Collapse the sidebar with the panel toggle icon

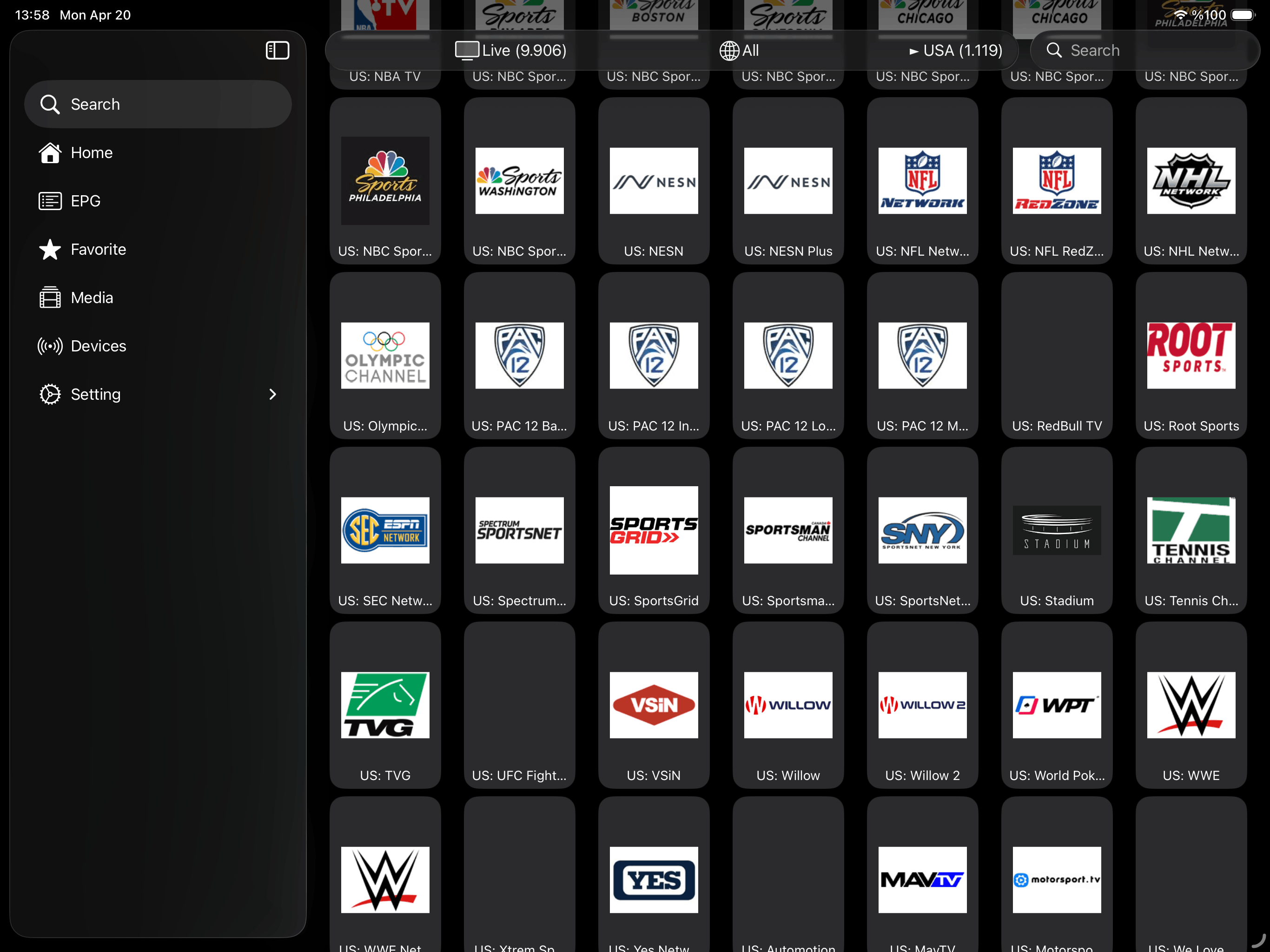pos(278,51)
